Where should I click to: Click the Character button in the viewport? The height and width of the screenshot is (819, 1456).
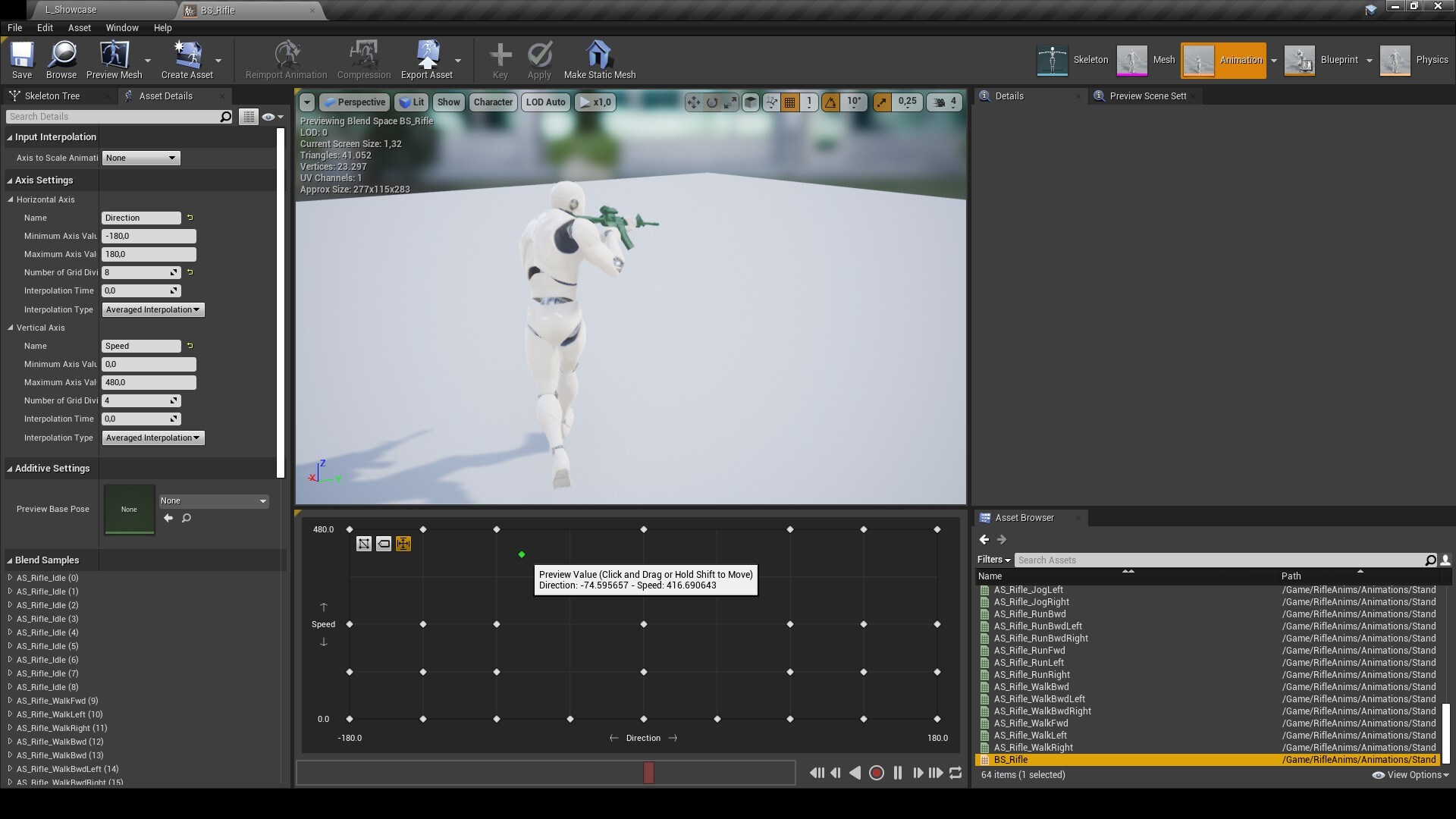[x=493, y=102]
